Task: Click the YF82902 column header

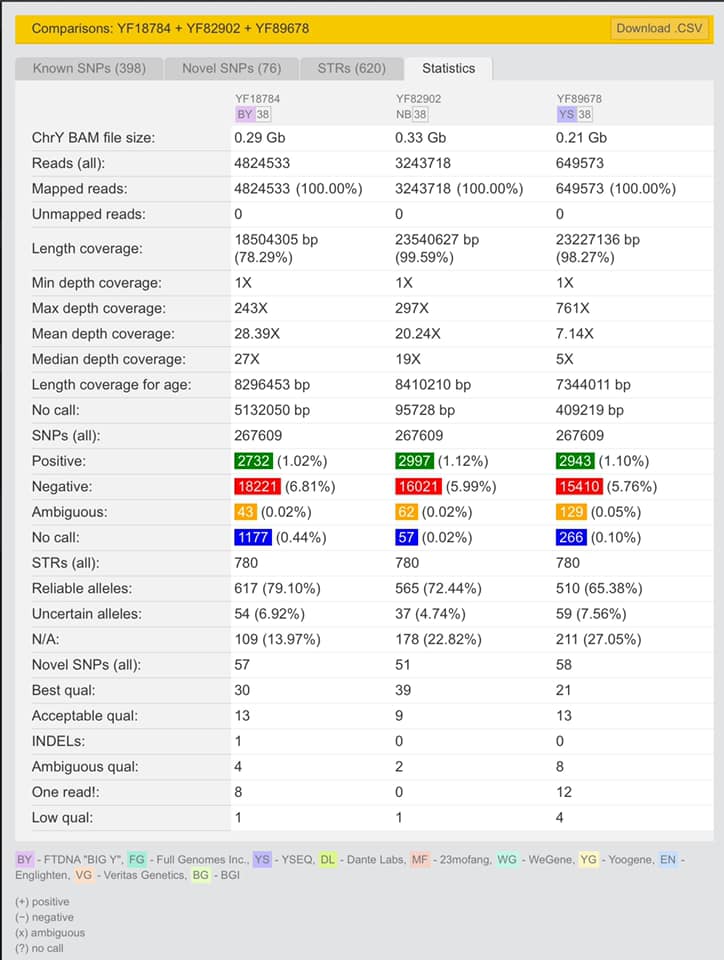Action: pyautogui.click(x=418, y=99)
